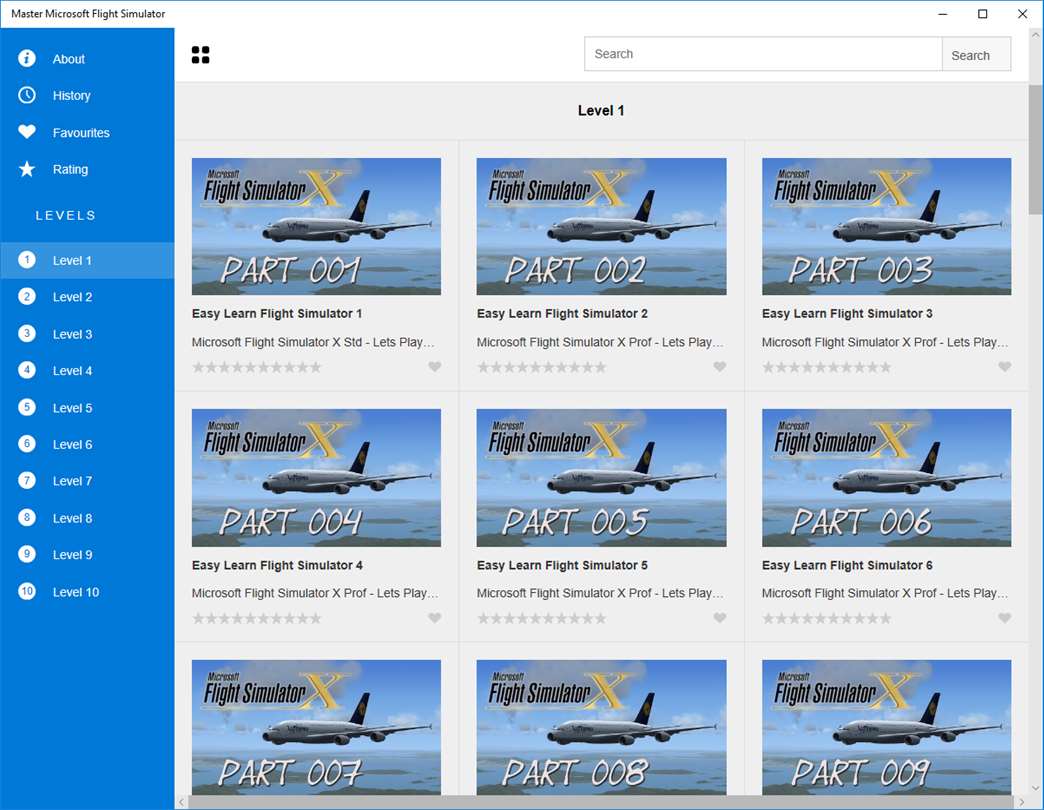Select Level 5 in the sidebar
This screenshot has height=810, width=1044.
87,407
